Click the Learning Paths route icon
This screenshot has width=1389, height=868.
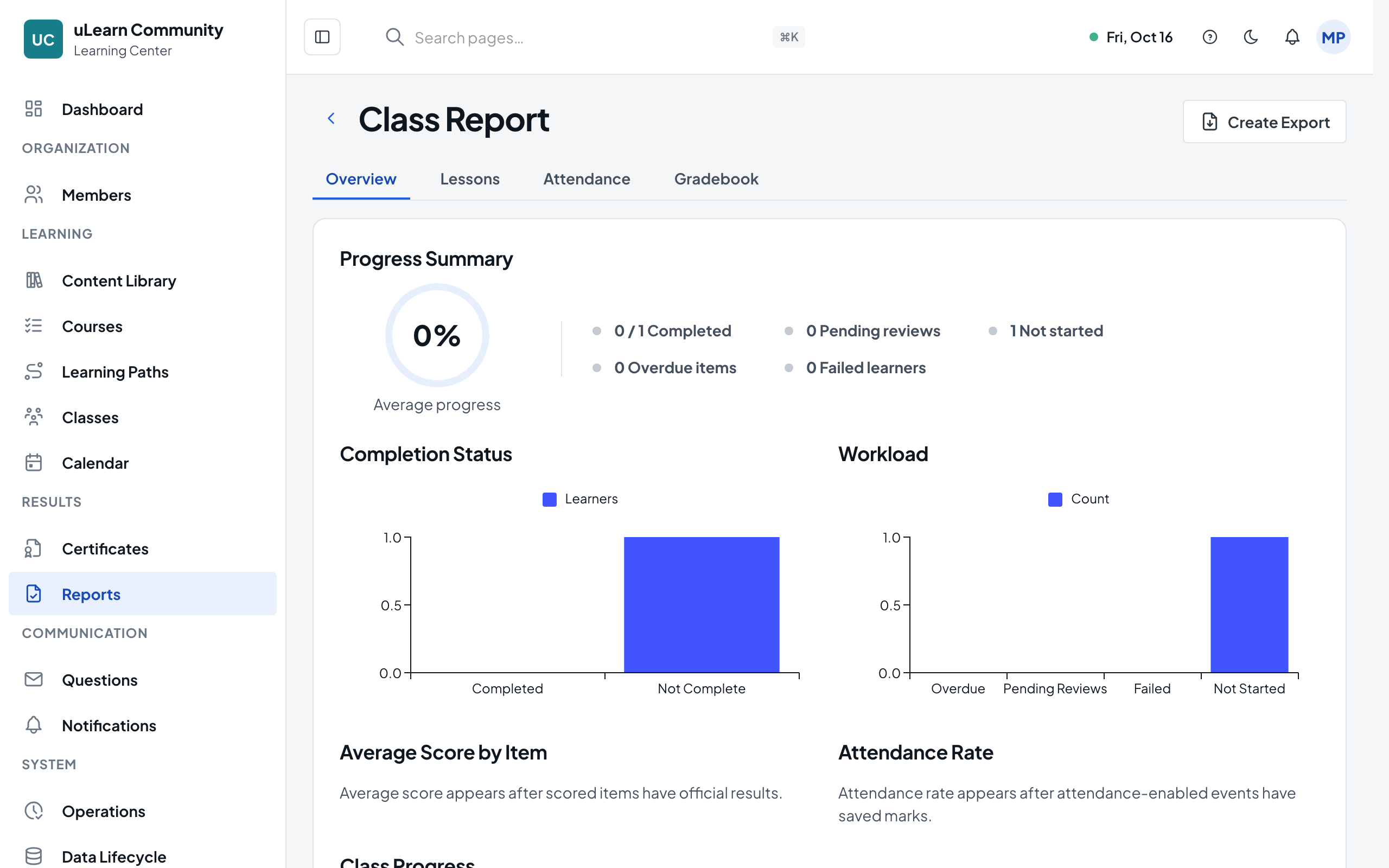(x=34, y=372)
